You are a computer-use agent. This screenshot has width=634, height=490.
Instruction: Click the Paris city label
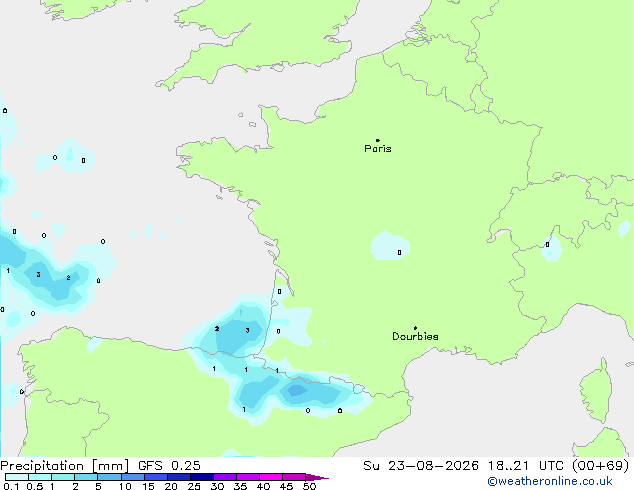pos(378,148)
